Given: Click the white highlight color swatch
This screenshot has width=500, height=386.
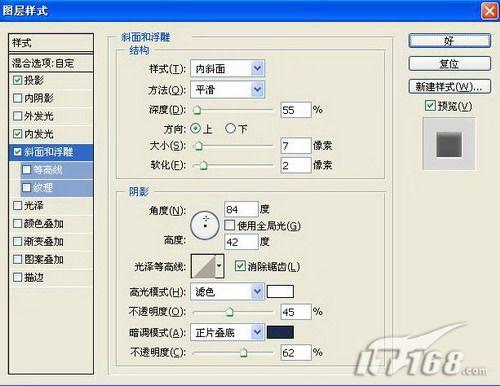Looking at the screenshot, I should [280, 292].
